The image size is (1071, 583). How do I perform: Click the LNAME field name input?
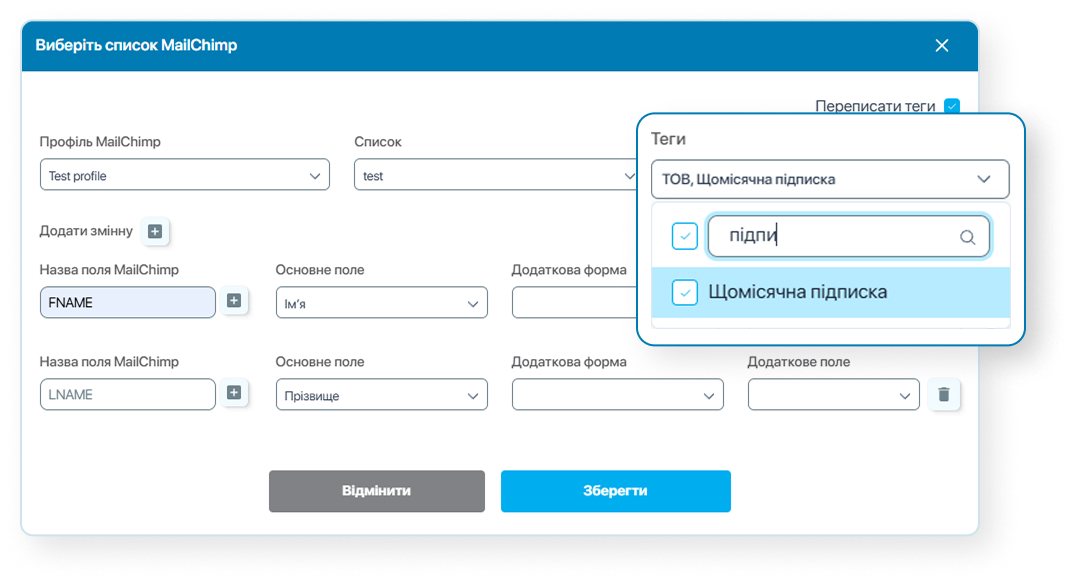tap(128, 395)
